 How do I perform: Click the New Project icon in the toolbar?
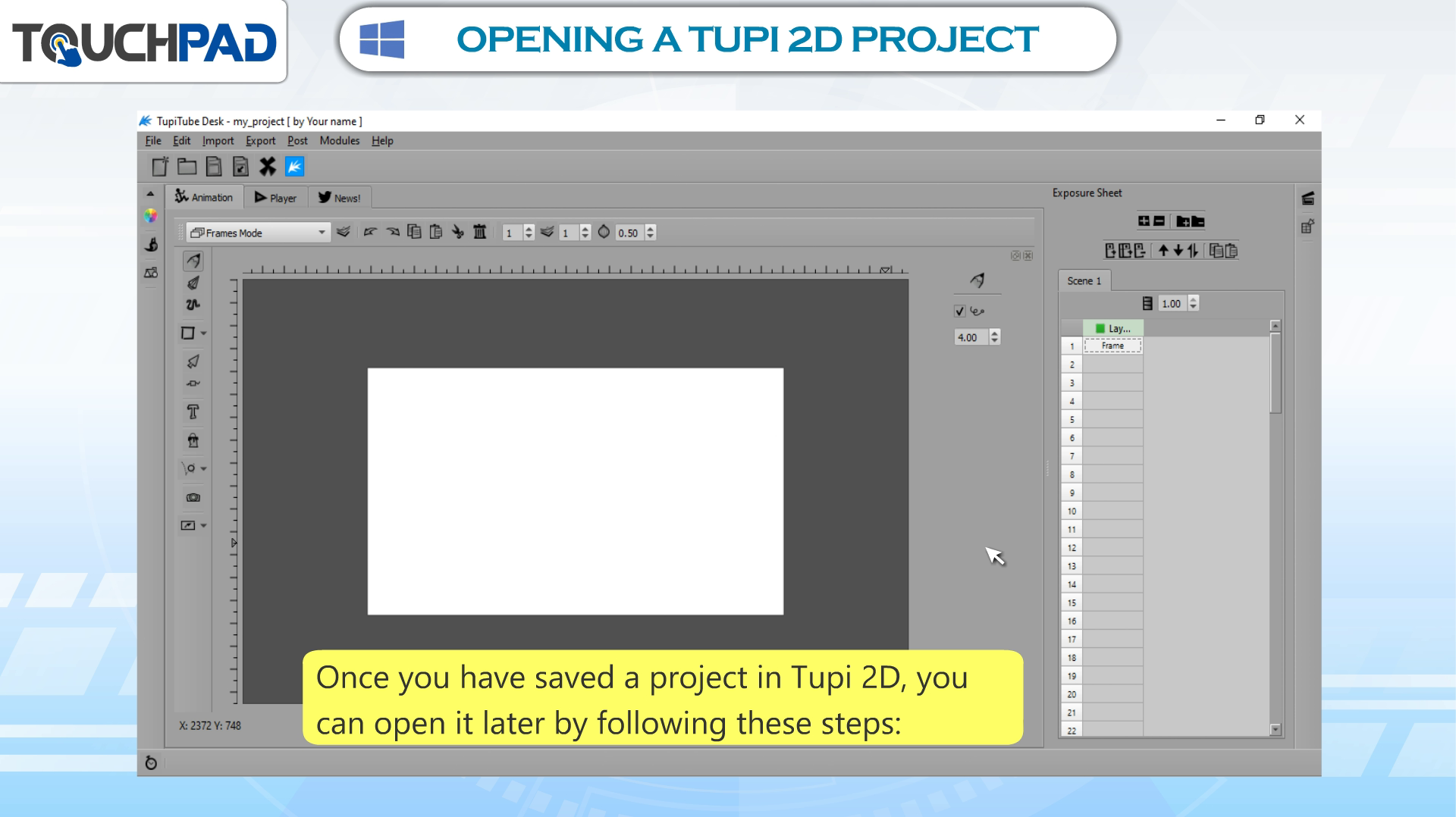pos(160,167)
